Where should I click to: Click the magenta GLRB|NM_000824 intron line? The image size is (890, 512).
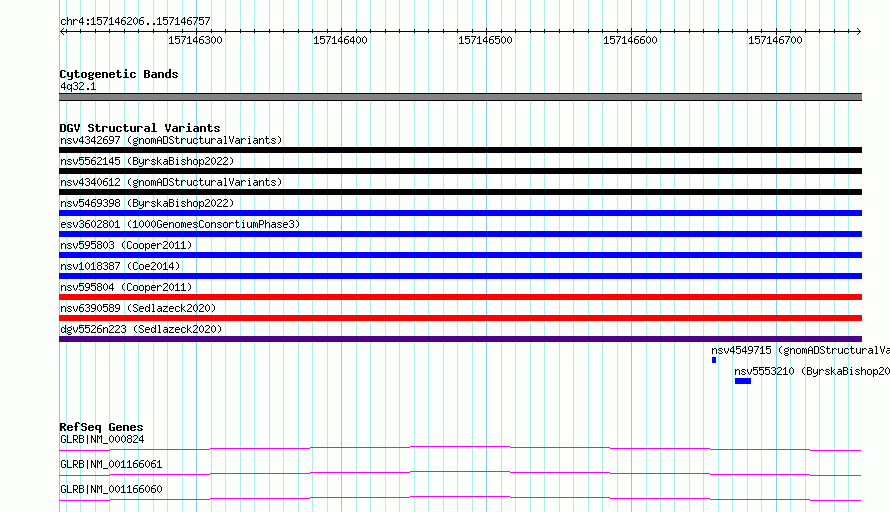tap(460, 448)
